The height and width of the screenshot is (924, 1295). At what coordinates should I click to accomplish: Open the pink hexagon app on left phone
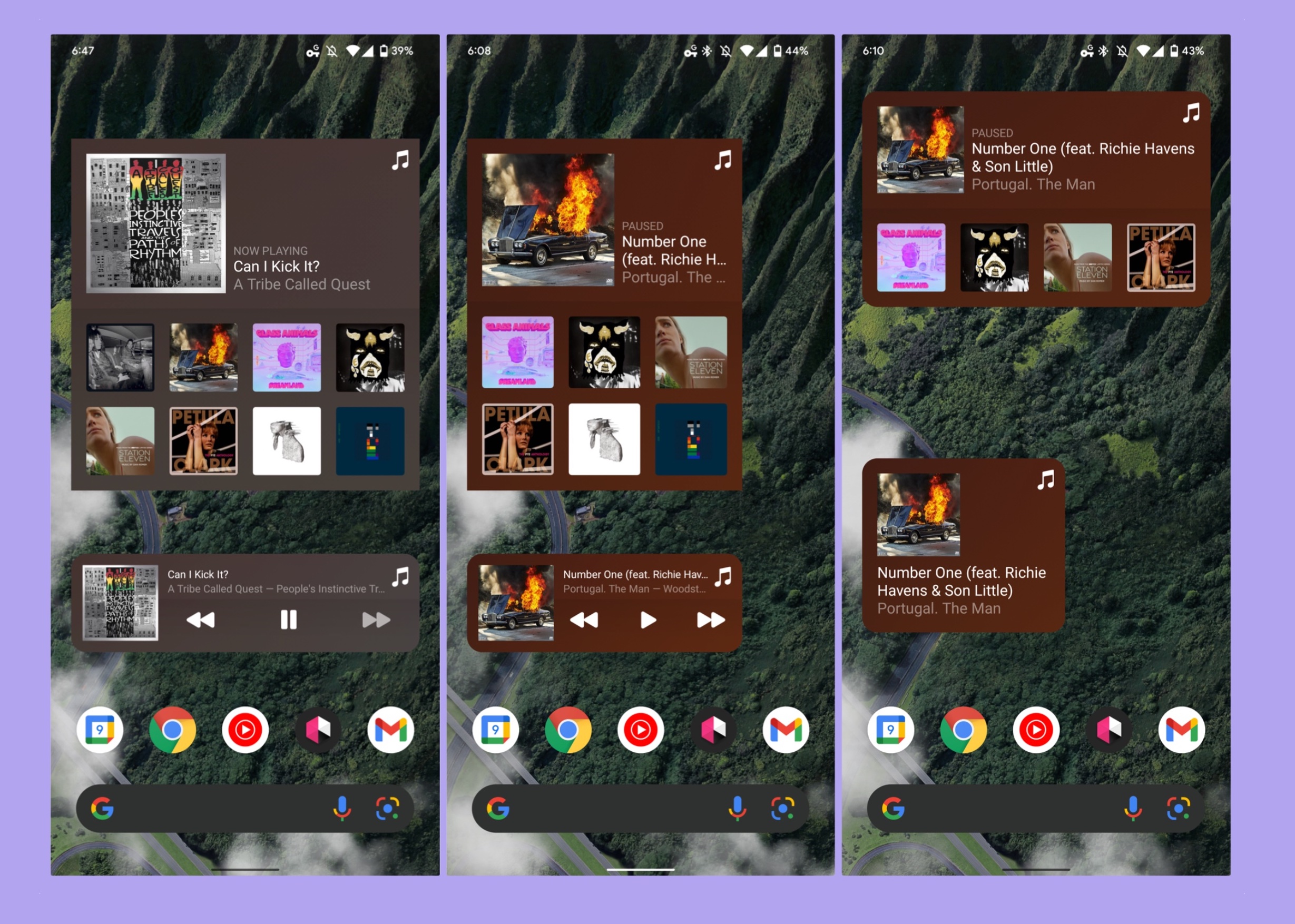click(x=318, y=730)
